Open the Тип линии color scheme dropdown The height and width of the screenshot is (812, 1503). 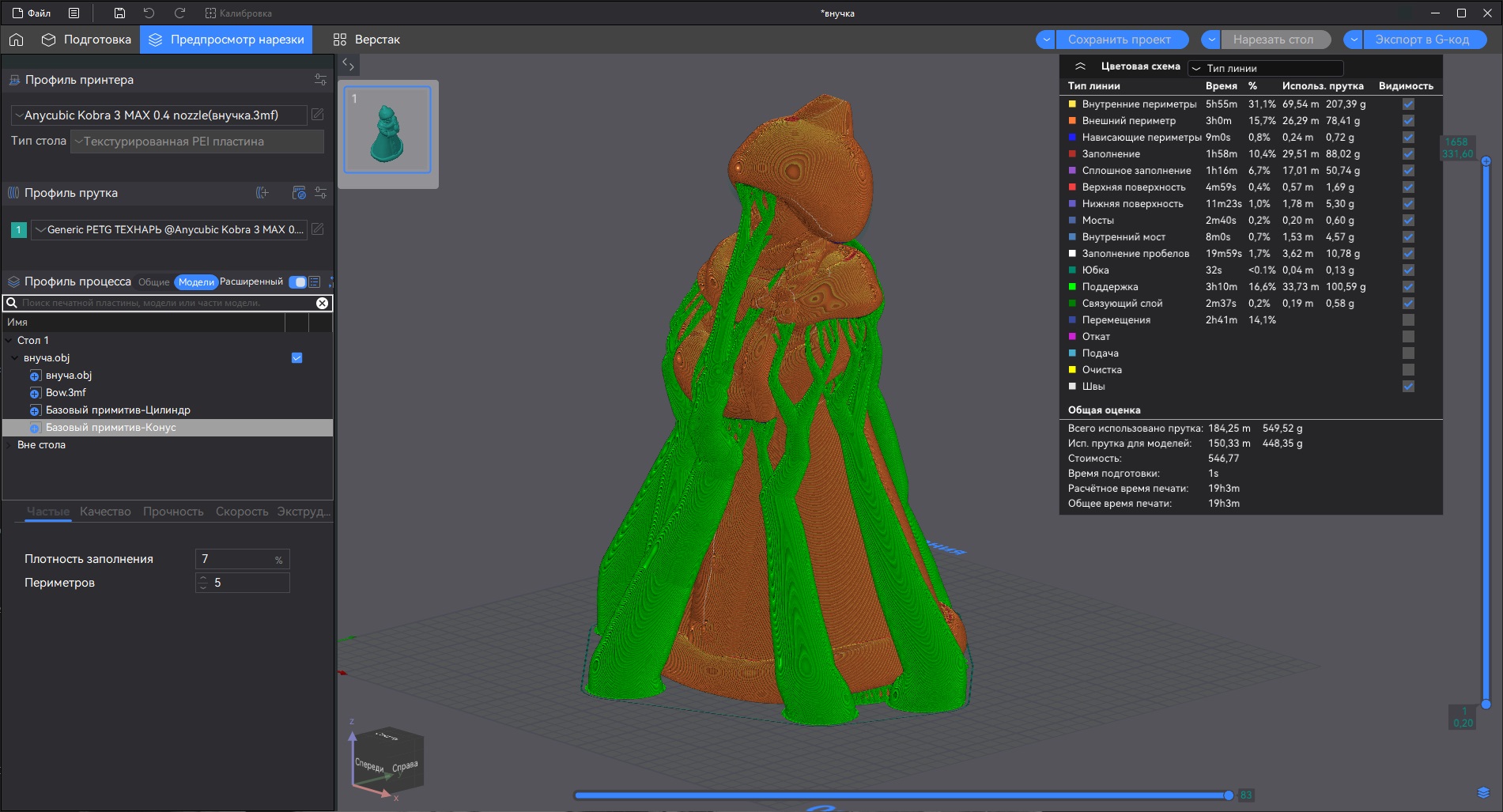point(1265,68)
